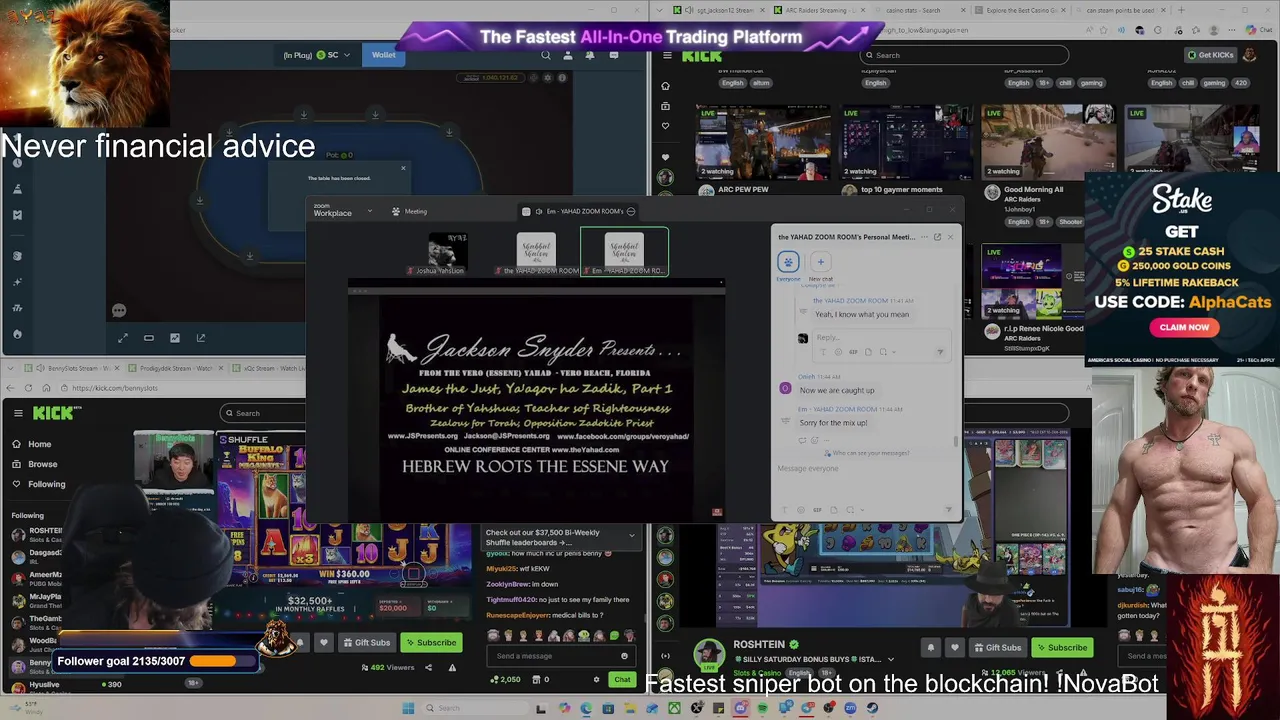Screen dimensions: 1280x720
Task: Attach a file in Message everyone toolbar
Action: (x=833, y=510)
